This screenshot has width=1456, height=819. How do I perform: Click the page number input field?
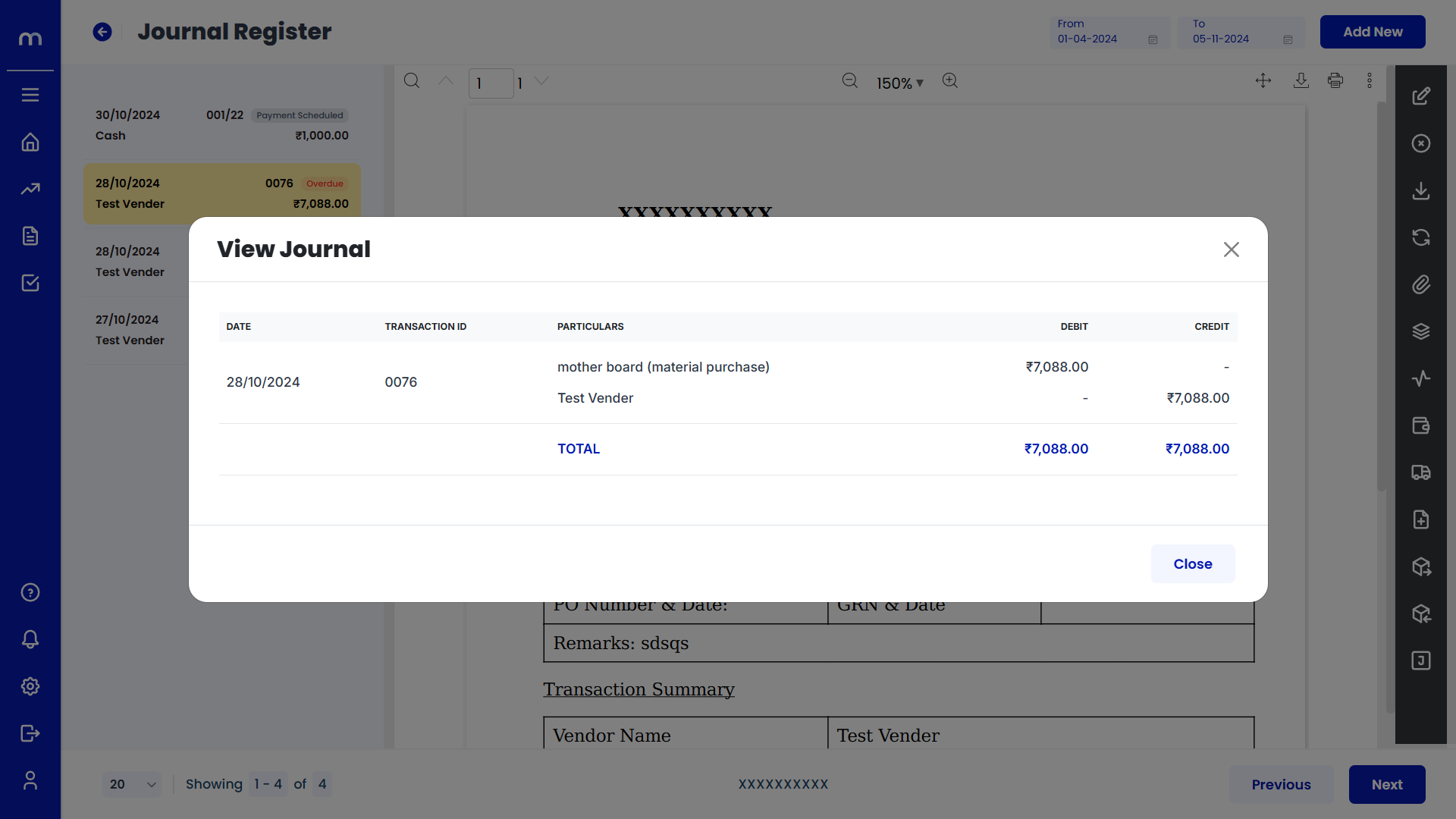(490, 83)
